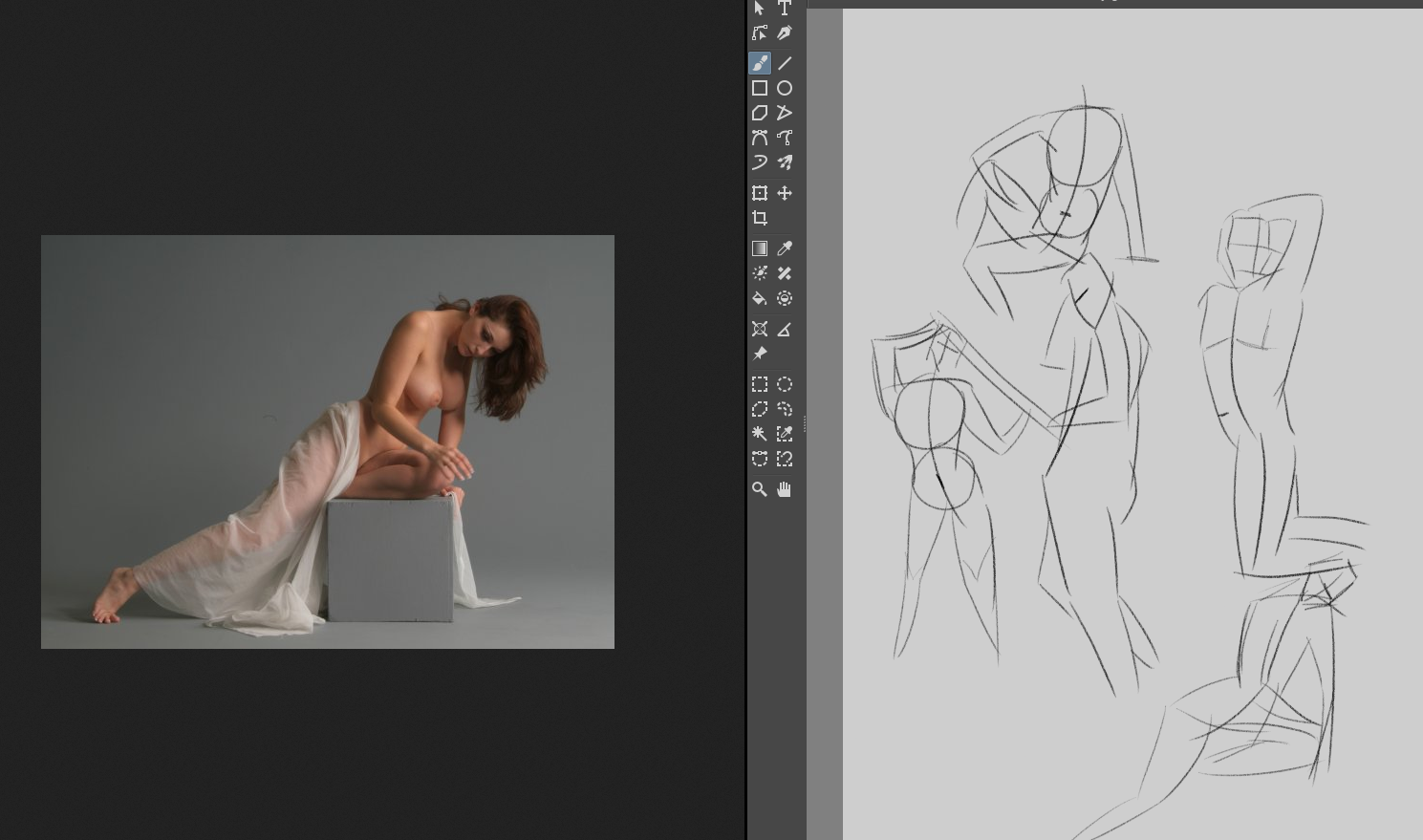Activate the Zoom magnifier tool
Image resolution: width=1423 pixels, height=840 pixels.
[x=760, y=489]
